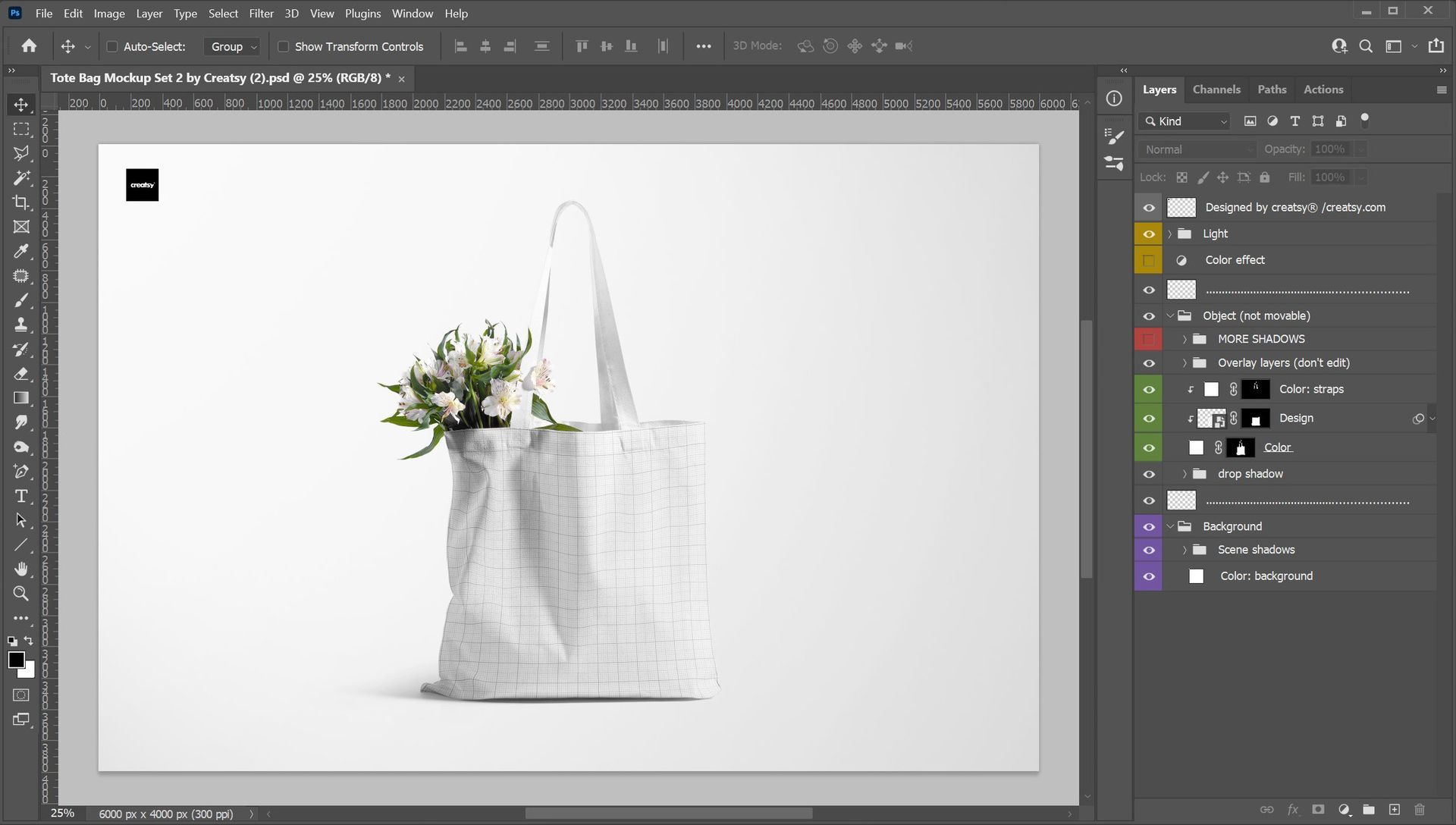The width and height of the screenshot is (1456, 825).
Task: Select the Move tool in toolbar
Action: [21, 105]
